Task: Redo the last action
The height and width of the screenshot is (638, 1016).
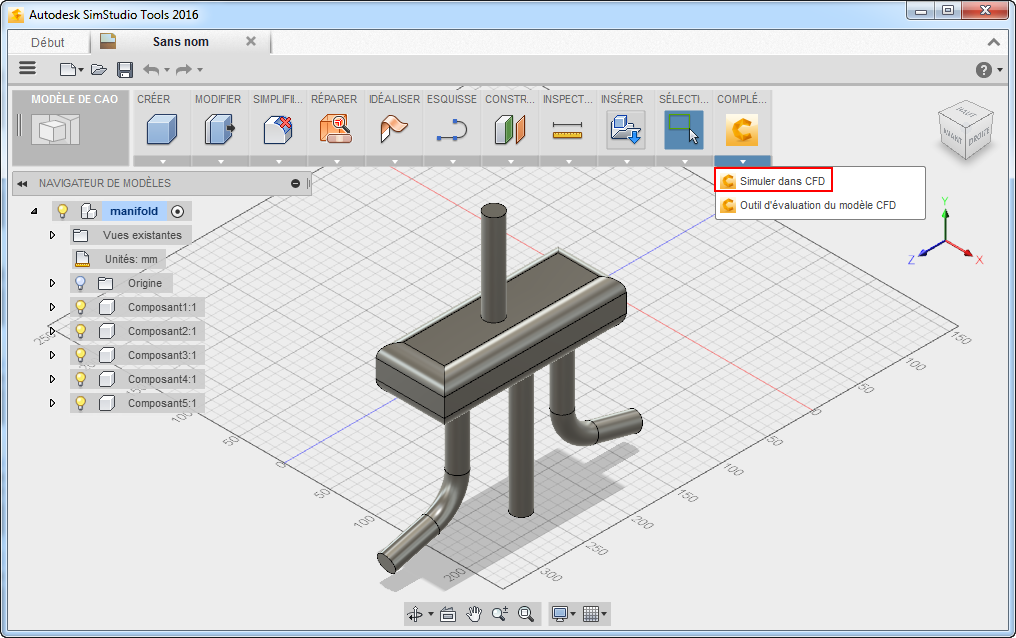Action: point(184,69)
